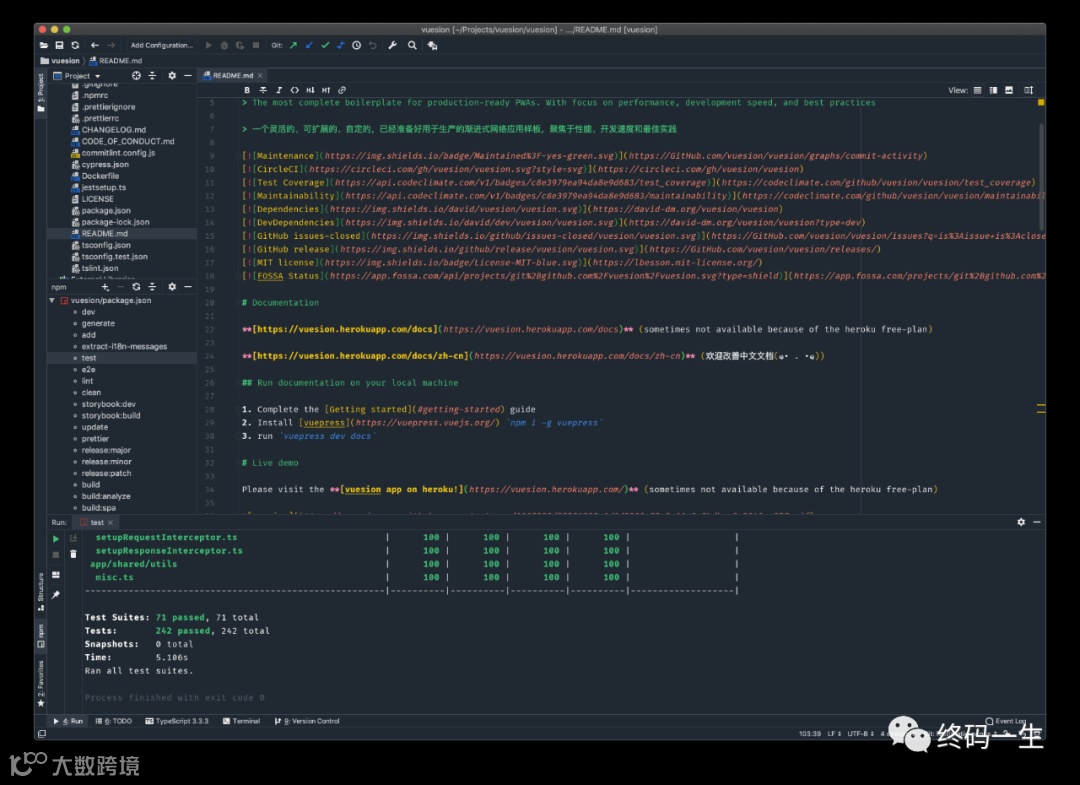Click the Open folder toolbar icon
The width and height of the screenshot is (1080, 785).
pos(43,45)
